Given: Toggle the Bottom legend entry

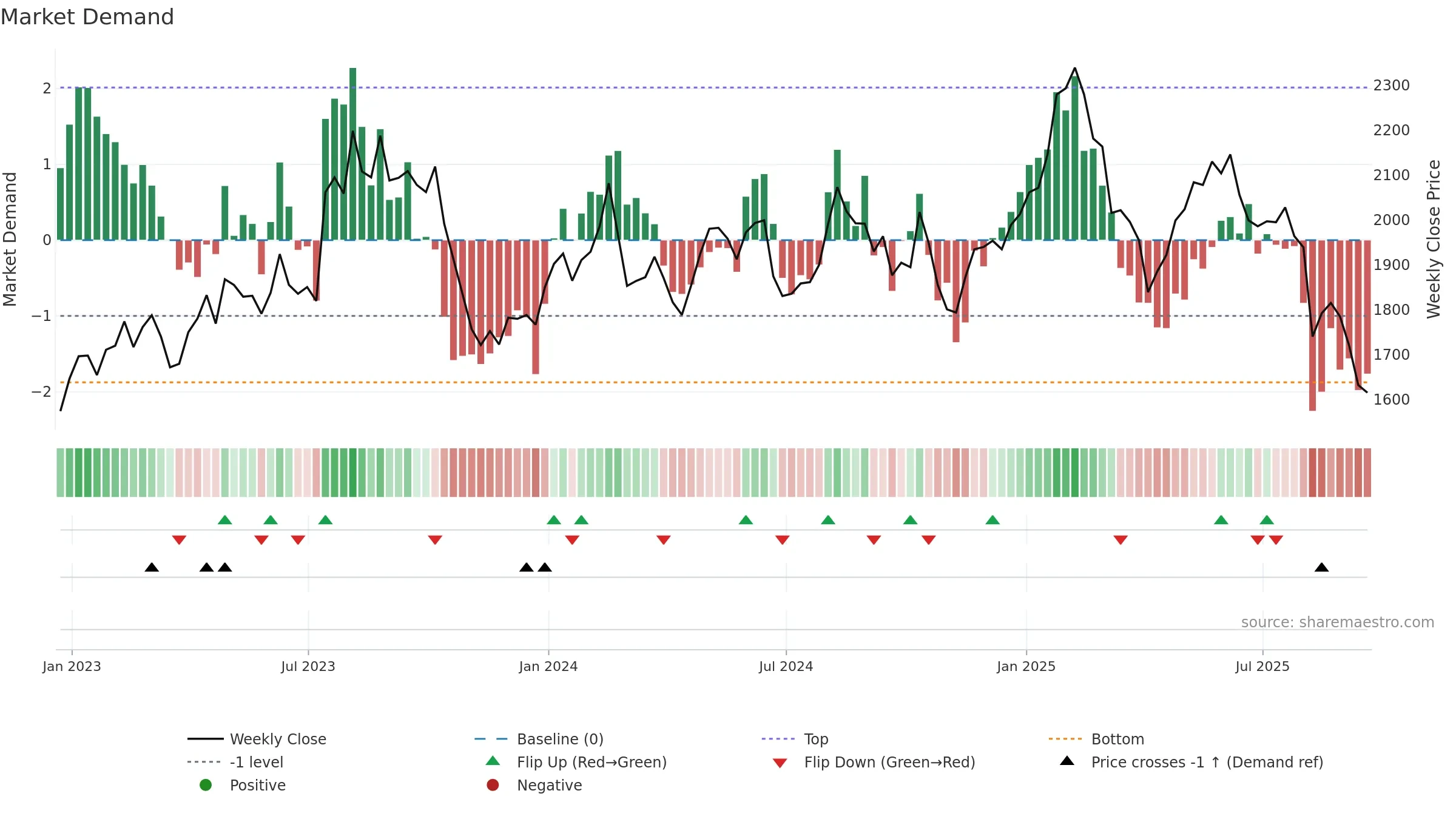Looking at the screenshot, I should click(1096, 739).
